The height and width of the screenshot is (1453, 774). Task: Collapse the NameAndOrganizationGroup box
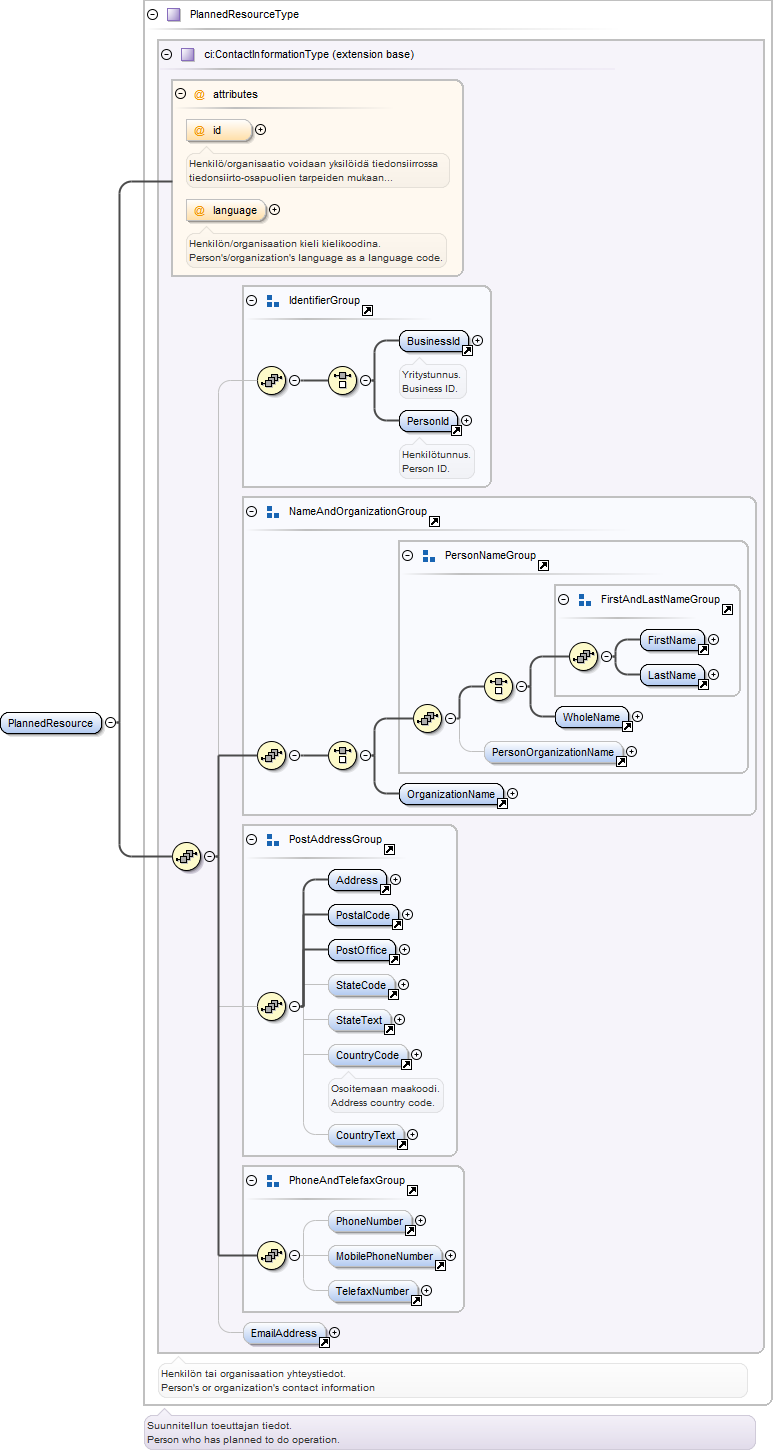(252, 511)
